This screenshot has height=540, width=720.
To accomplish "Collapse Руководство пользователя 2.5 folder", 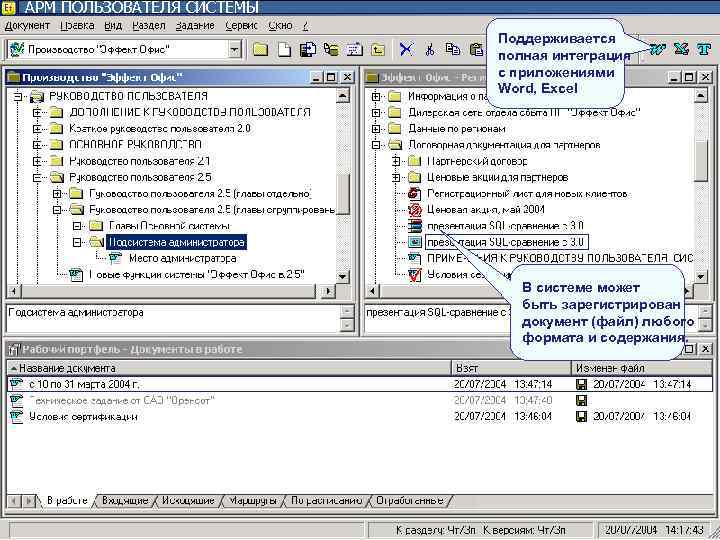I will (x=37, y=178).
